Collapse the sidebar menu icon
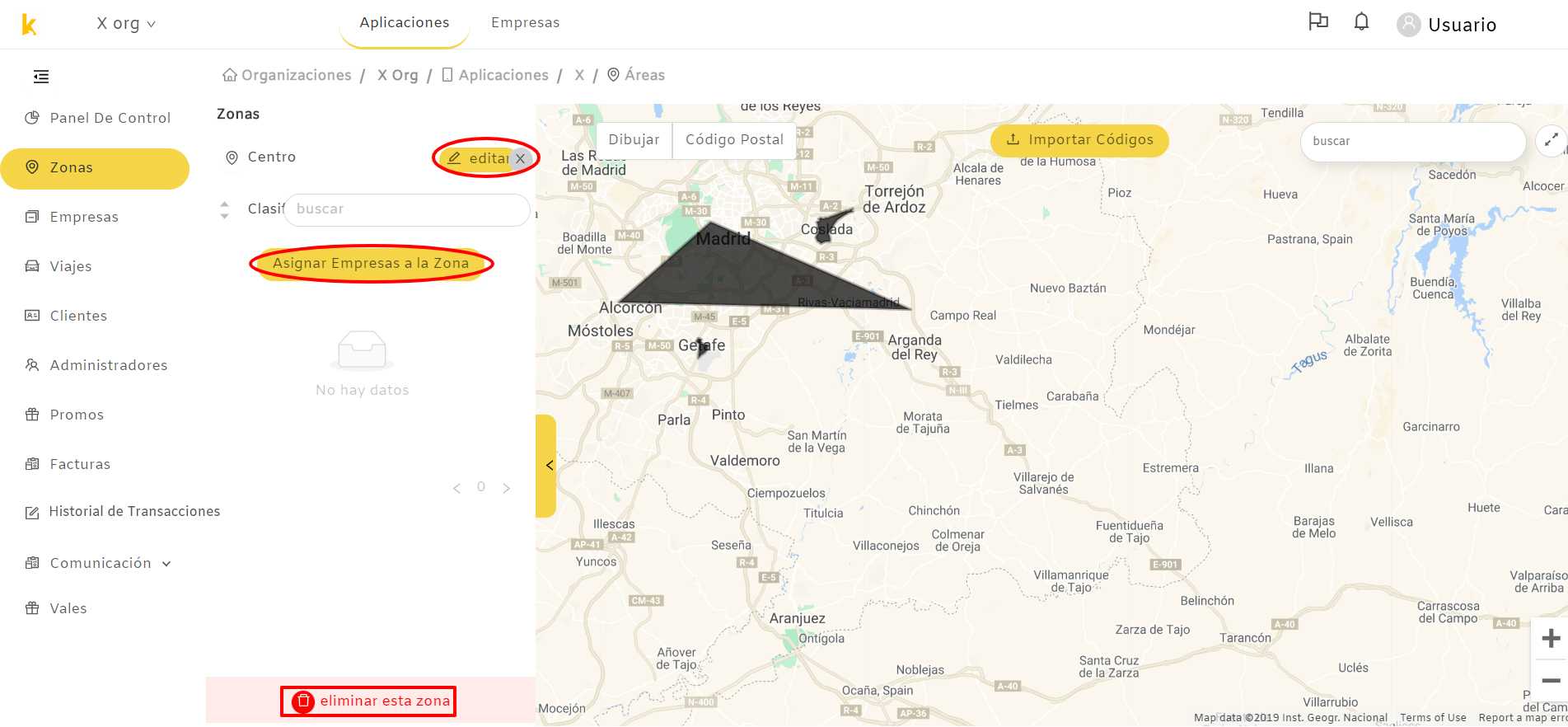The image size is (1568, 727). [x=41, y=77]
